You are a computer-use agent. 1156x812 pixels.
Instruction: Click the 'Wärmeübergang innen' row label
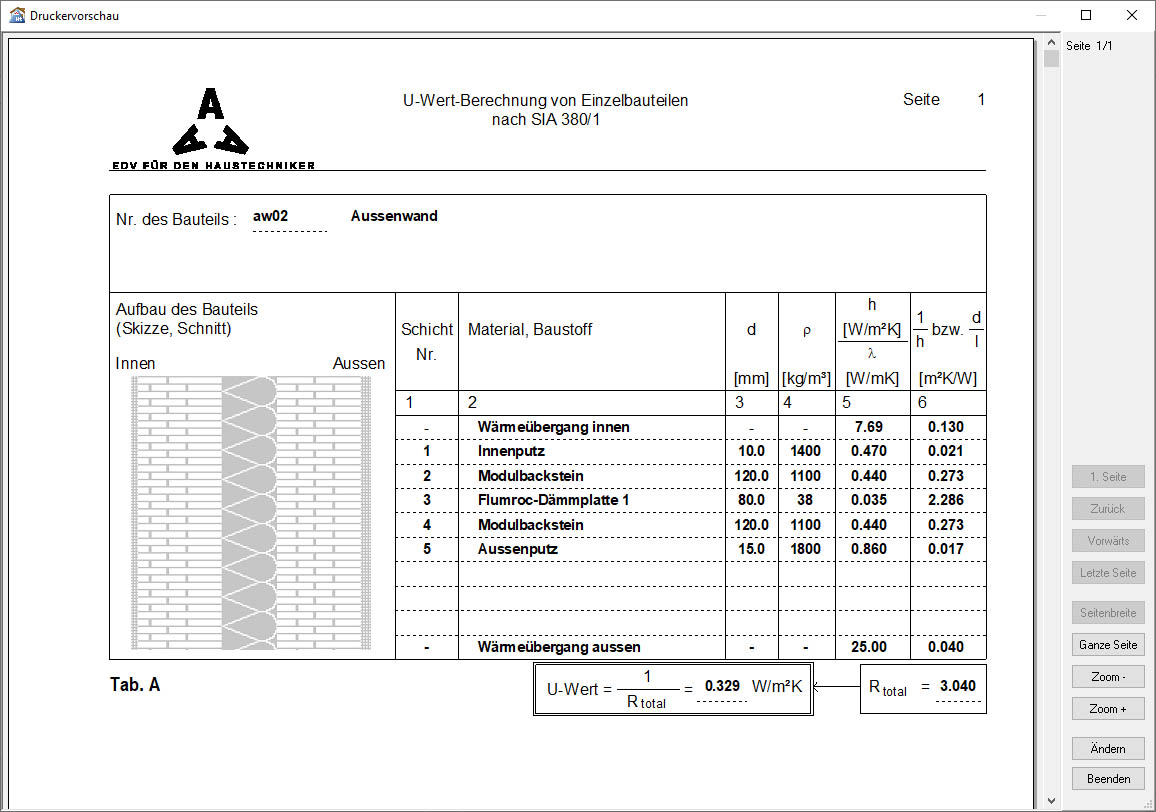click(553, 427)
